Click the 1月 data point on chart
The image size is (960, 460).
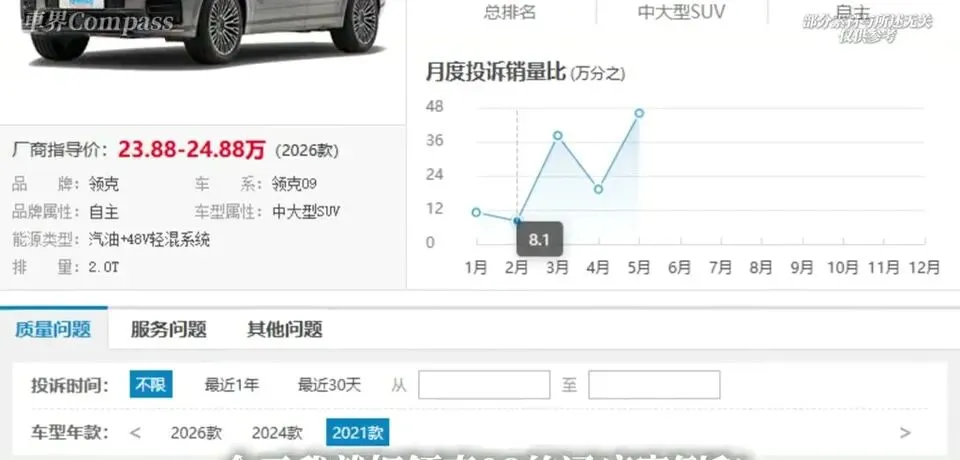click(476, 212)
